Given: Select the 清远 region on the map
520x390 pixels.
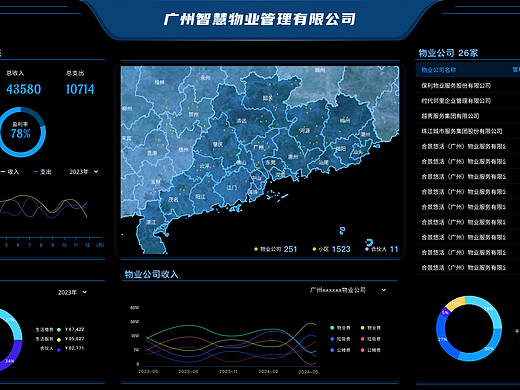Looking at the screenshot, I should point(241,121).
